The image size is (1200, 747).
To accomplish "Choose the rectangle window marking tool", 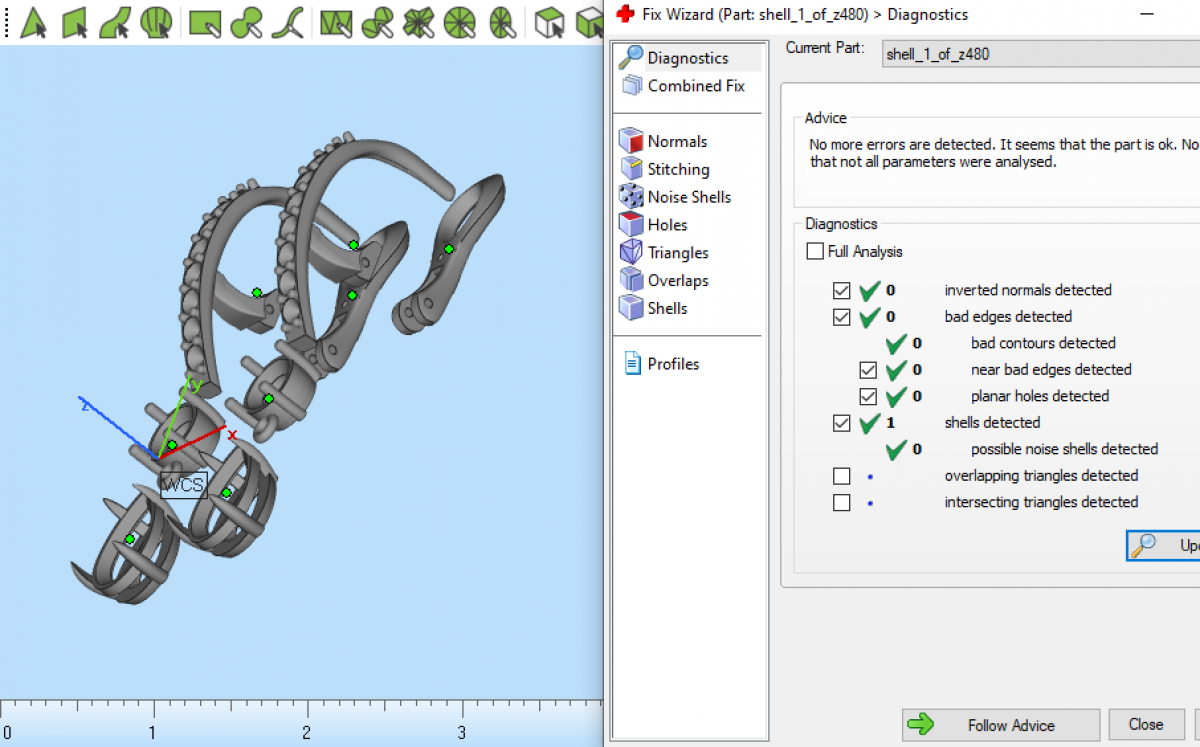I will point(204,21).
